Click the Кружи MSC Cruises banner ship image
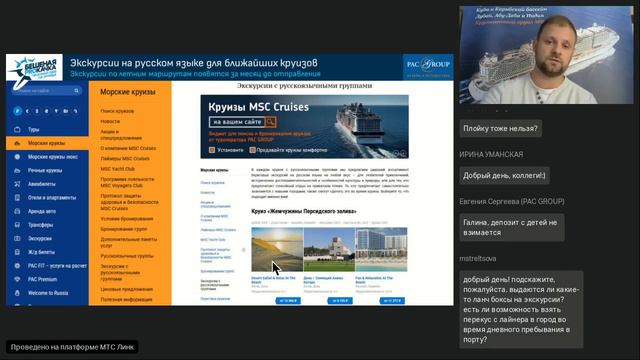The height and width of the screenshot is (360, 640). [359, 124]
